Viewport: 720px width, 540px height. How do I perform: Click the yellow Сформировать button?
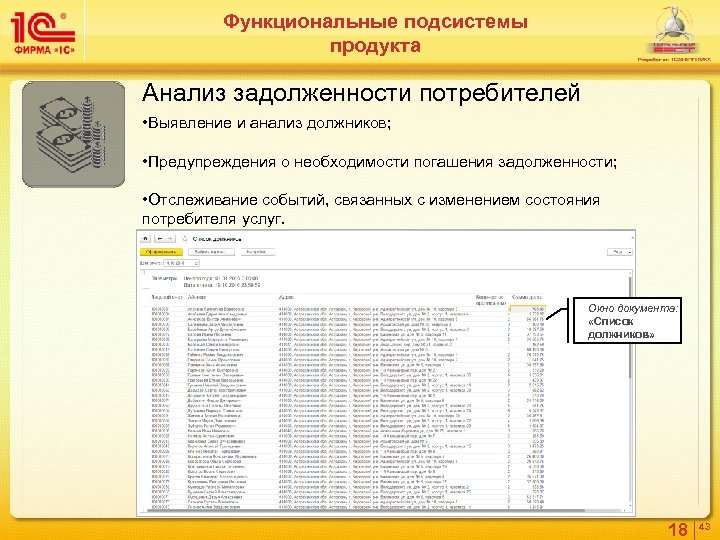pos(161,252)
